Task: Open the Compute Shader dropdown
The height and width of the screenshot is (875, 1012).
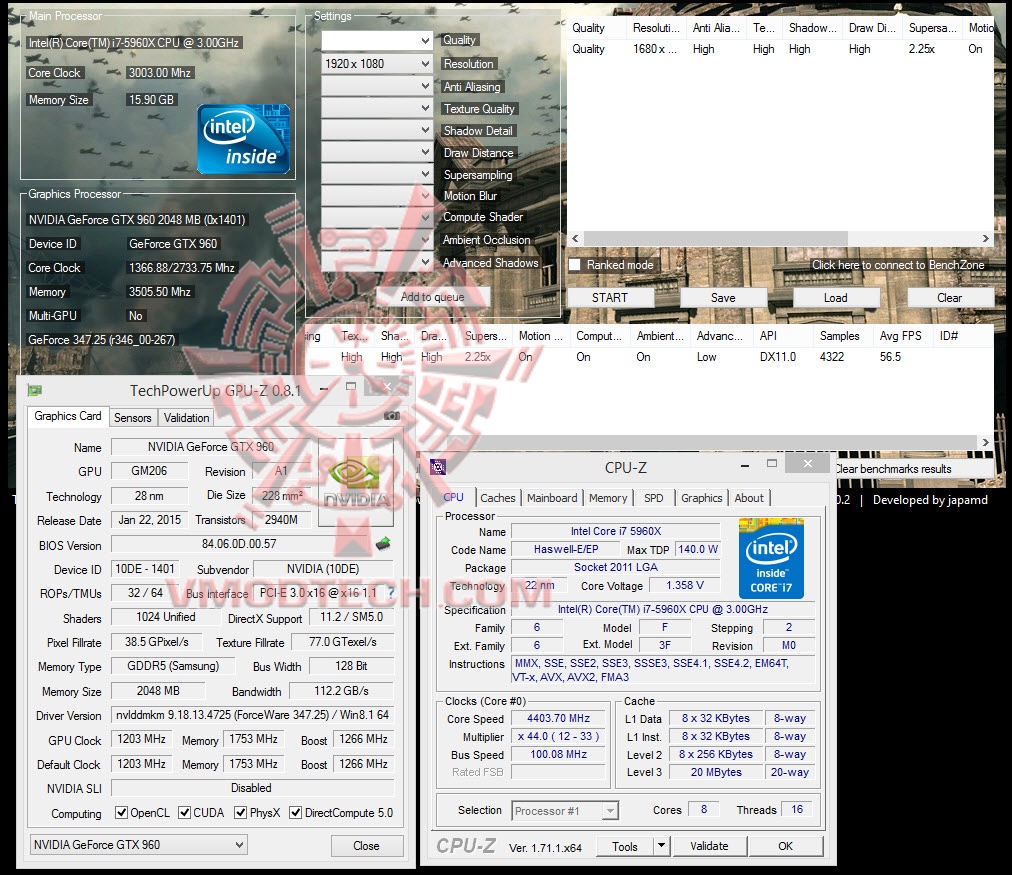Action: click(377, 217)
